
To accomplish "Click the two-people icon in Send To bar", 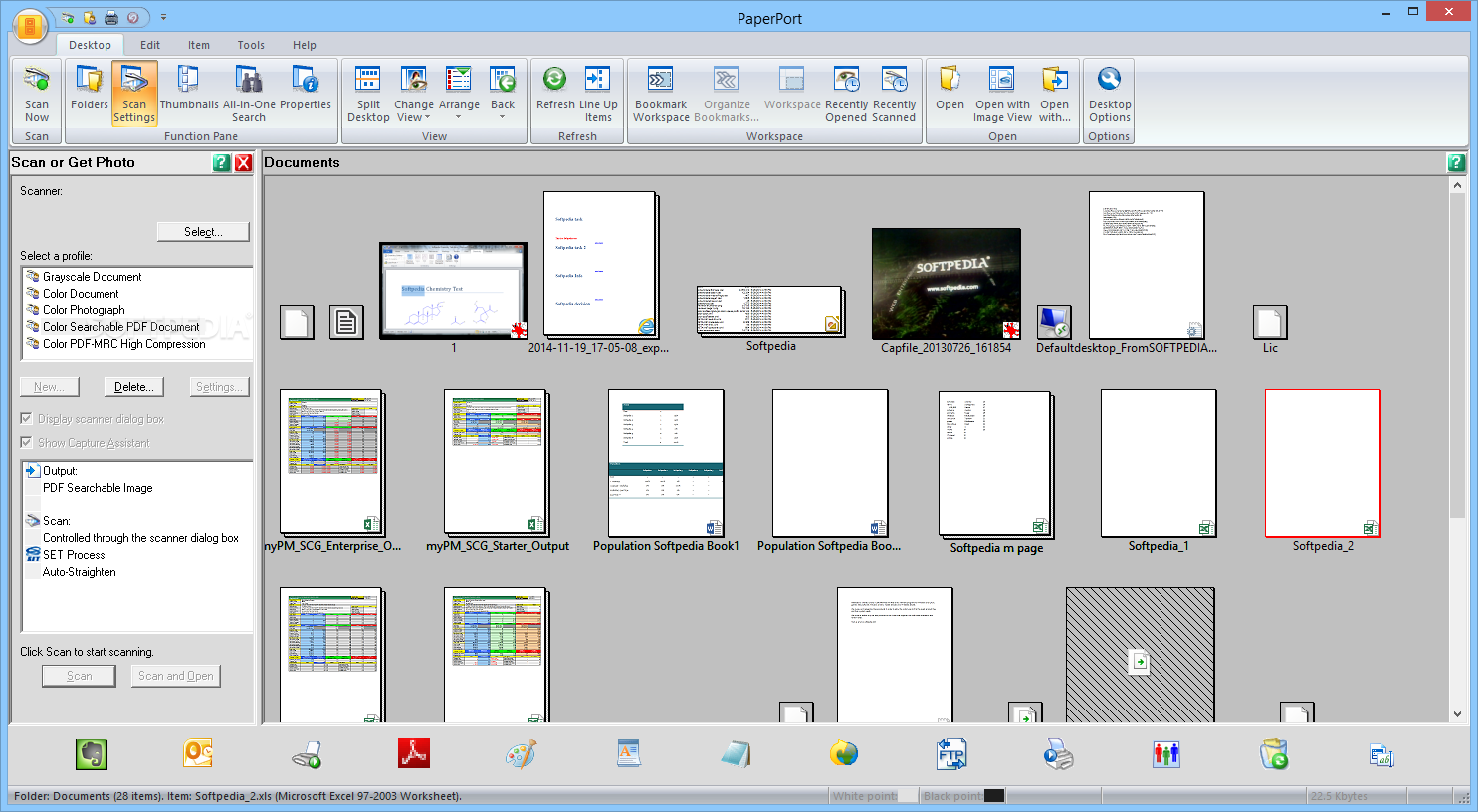I will (x=1166, y=754).
